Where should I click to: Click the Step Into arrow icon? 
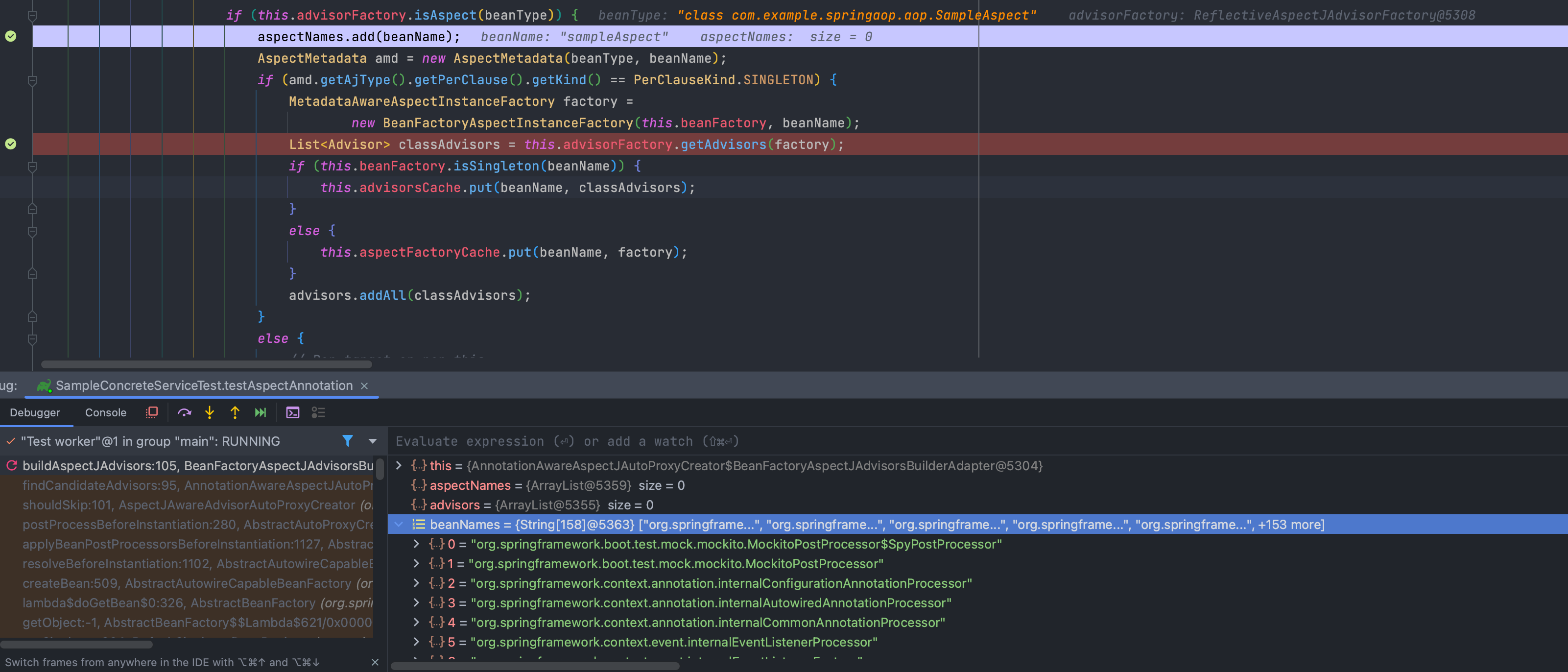(210, 413)
